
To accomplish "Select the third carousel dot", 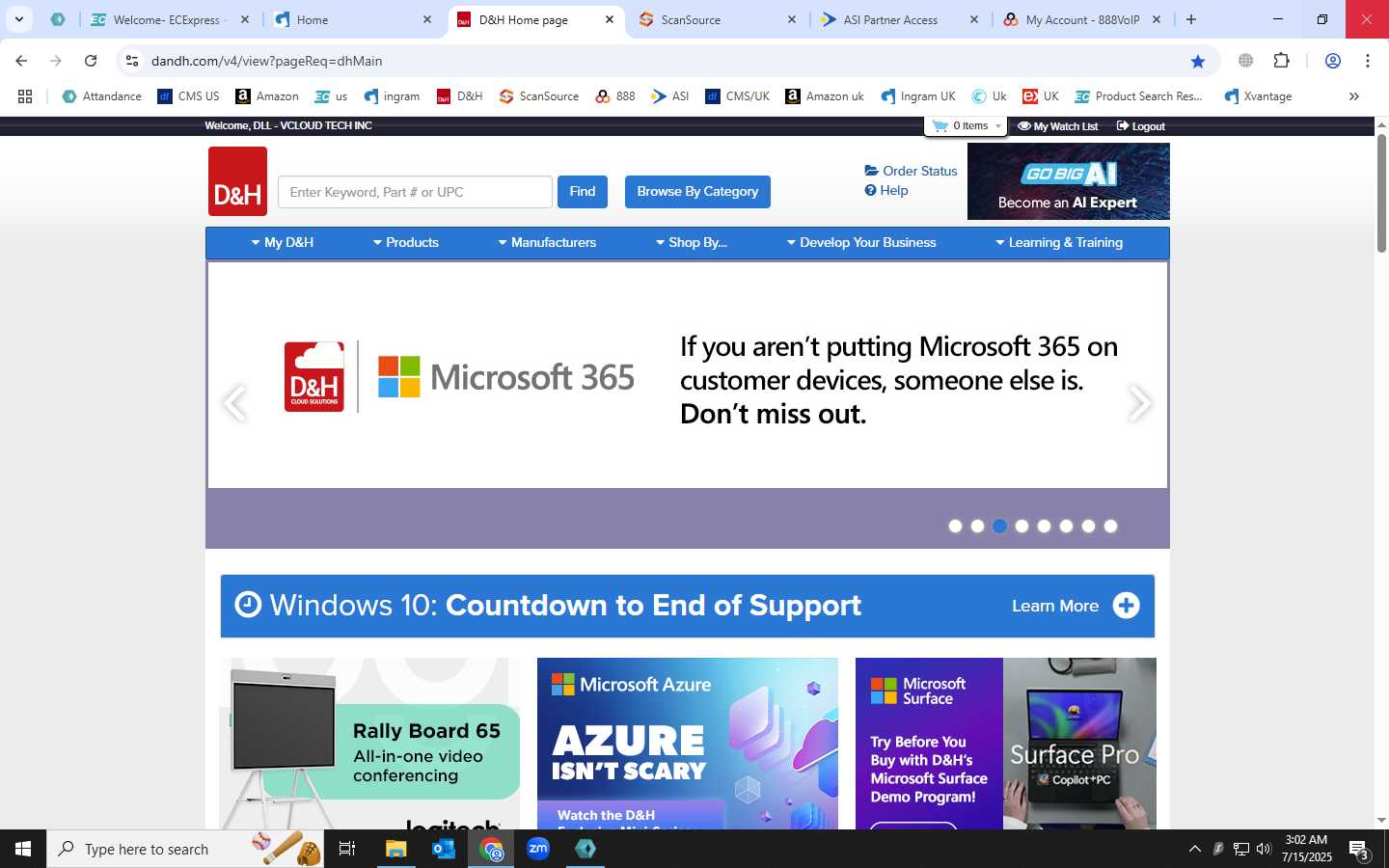I will click(999, 526).
